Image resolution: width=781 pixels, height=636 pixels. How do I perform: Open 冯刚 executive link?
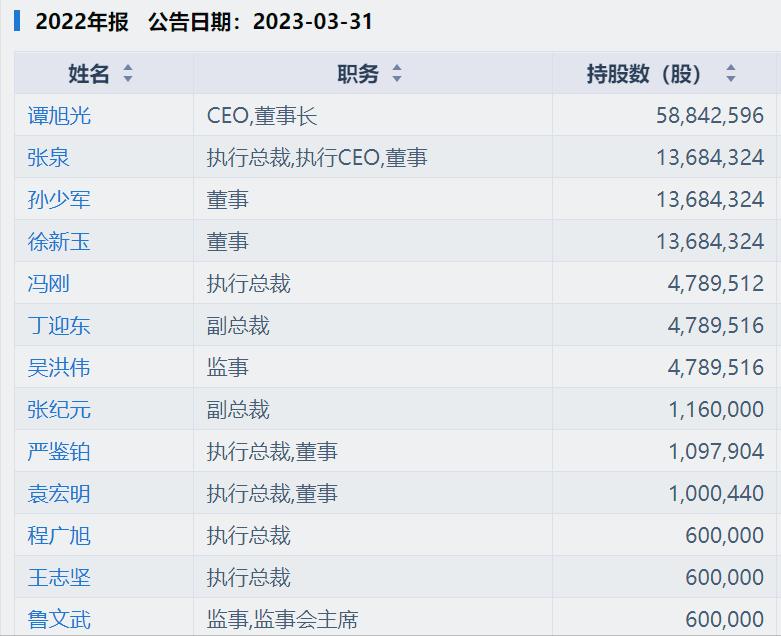pos(49,284)
